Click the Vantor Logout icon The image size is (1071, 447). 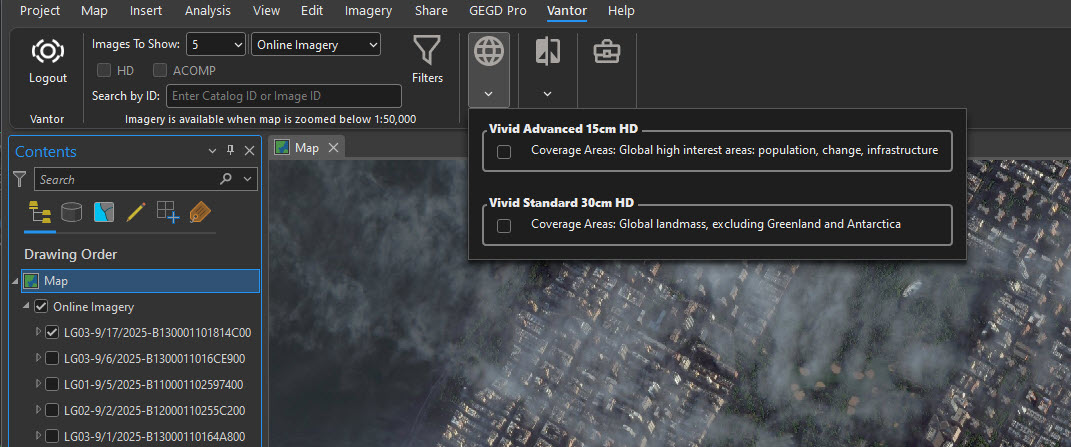tap(47, 53)
